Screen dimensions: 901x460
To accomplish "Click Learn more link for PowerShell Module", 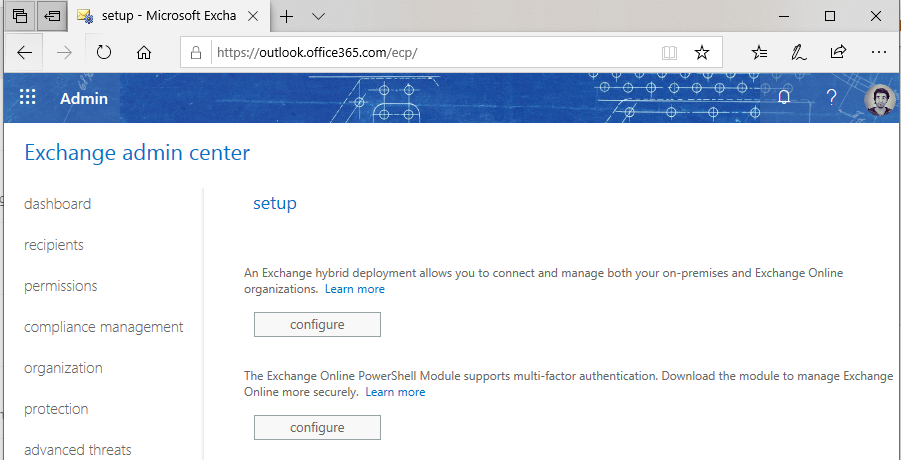I will (x=395, y=392).
